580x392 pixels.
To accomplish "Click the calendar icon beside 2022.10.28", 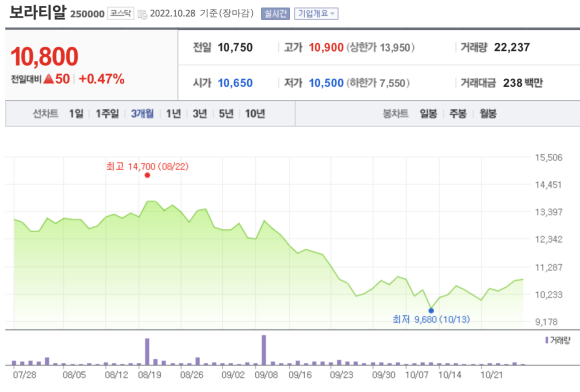I will (x=142, y=14).
